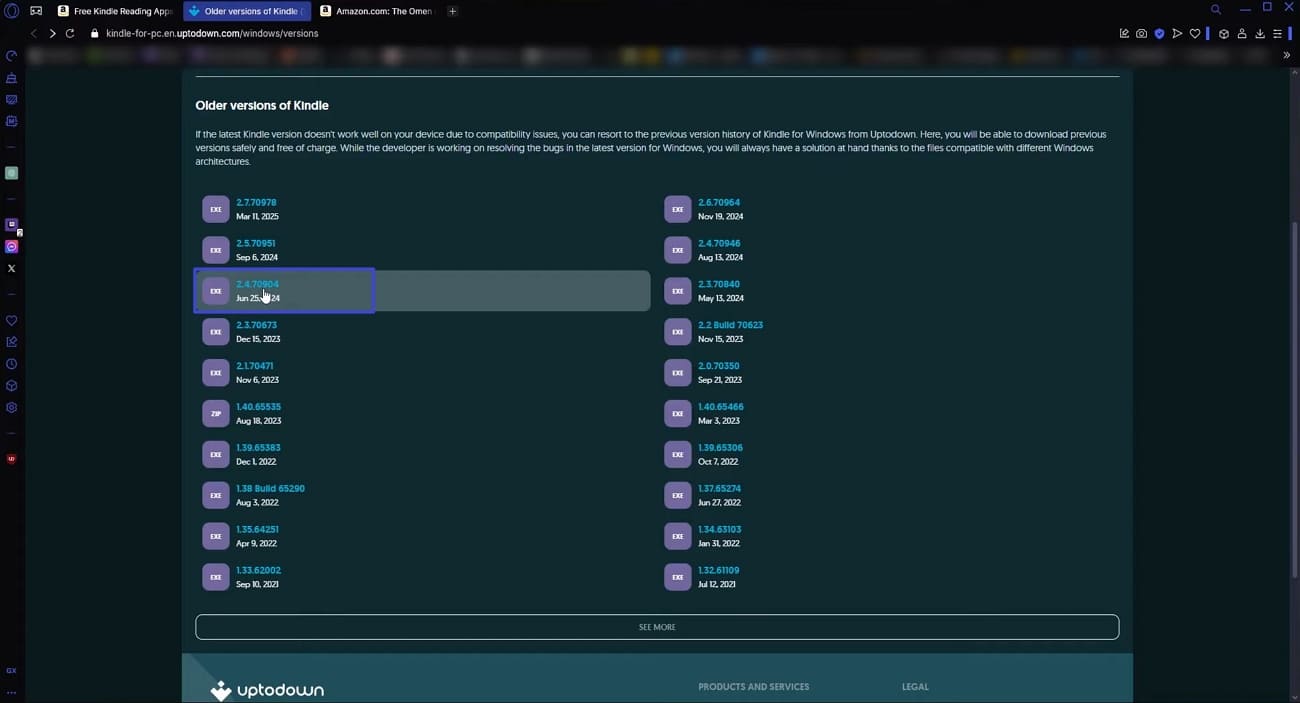Open version 1.37.65274 download link

719,489
